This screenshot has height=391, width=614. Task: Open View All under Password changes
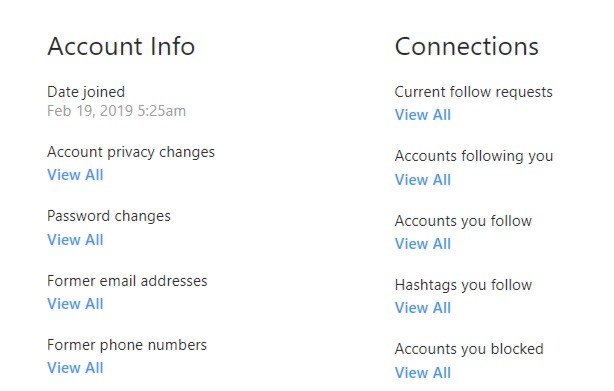click(x=75, y=240)
